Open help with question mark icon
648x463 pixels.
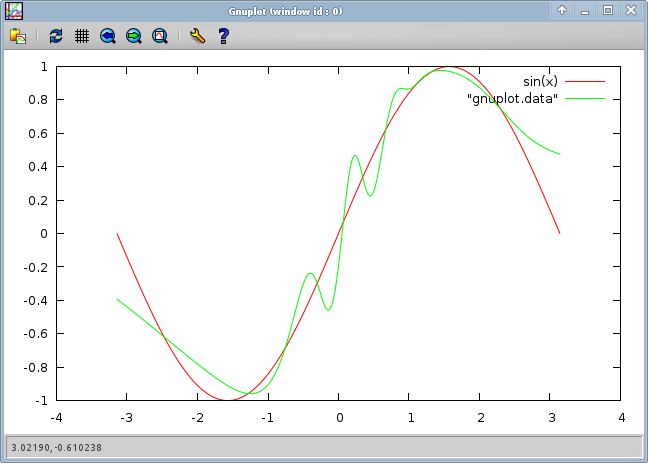(x=223, y=36)
